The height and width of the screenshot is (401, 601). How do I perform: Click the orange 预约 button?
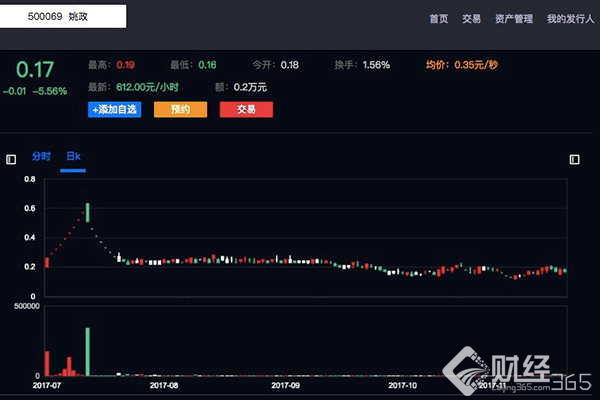point(181,110)
